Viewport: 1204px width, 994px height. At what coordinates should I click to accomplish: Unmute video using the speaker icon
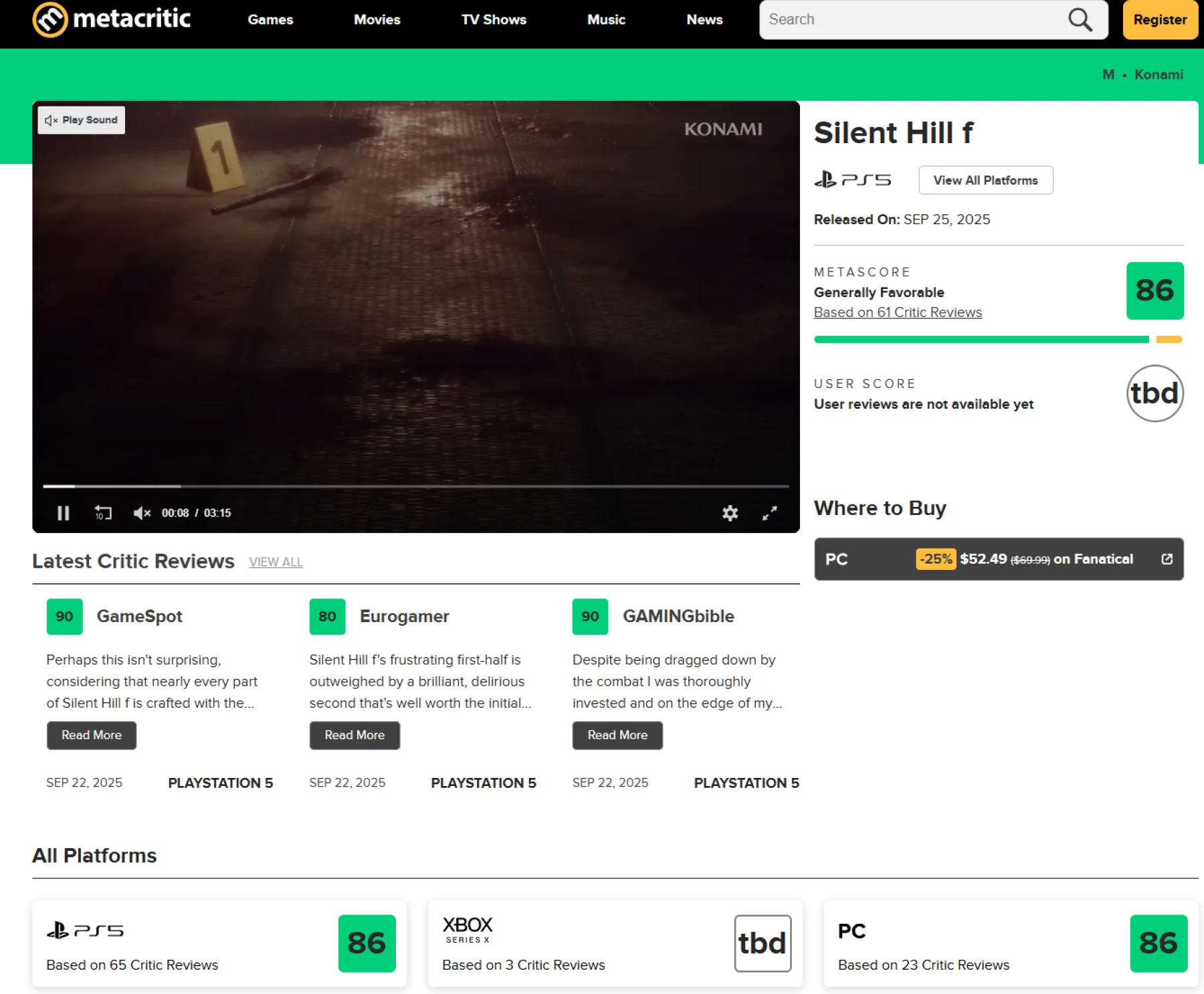coord(142,513)
